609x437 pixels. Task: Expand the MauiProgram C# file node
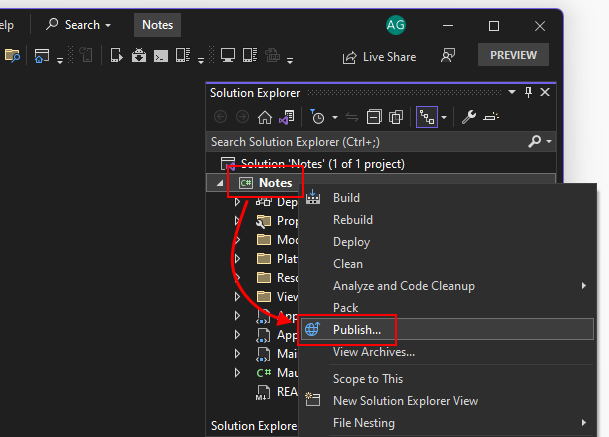point(237,373)
